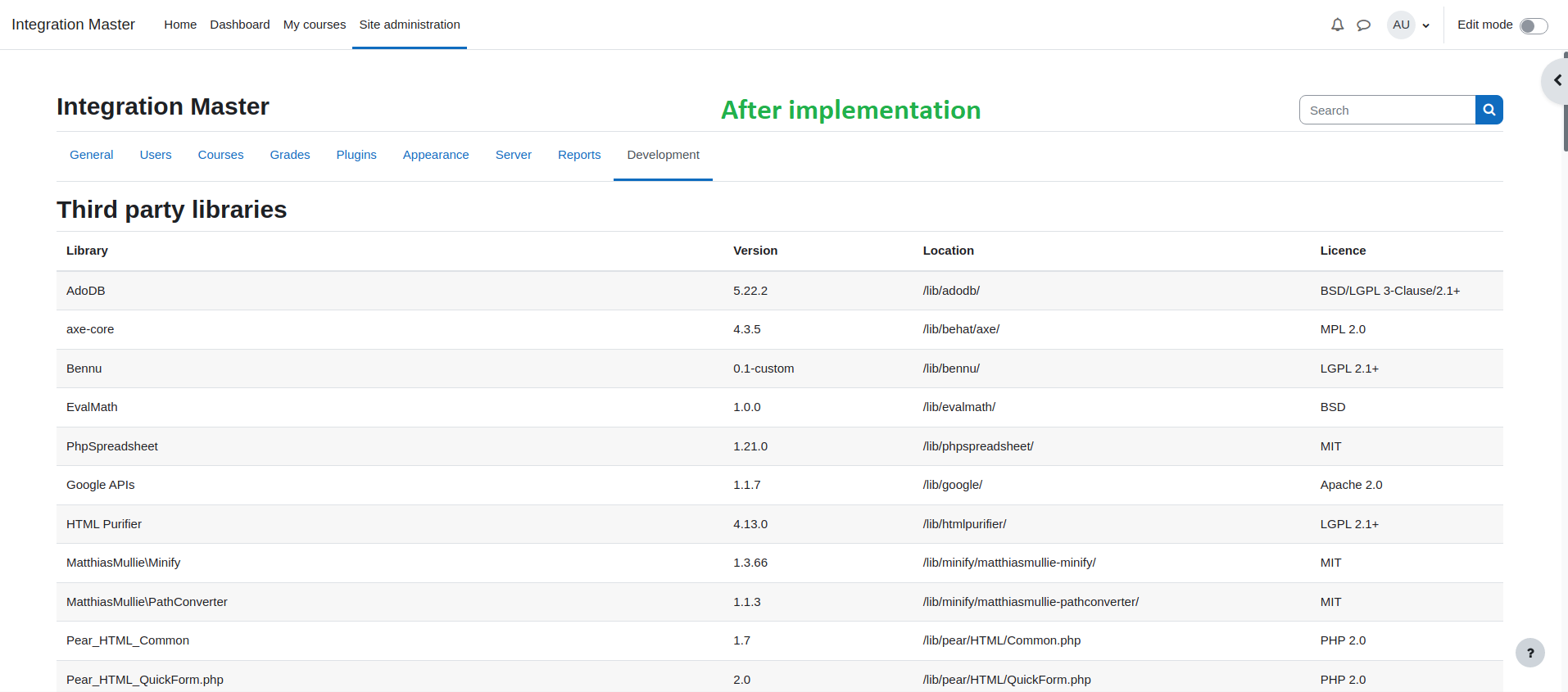Click the Location column header
This screenshot has height=692, width=1568.
click(x=949, y=251)
